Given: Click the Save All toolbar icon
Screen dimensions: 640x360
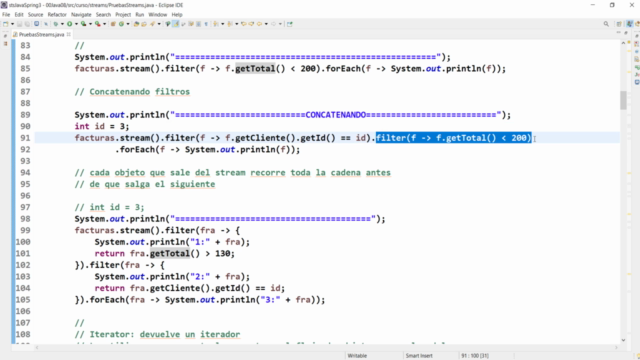Looking at the screenshot, I should point(27,24).
